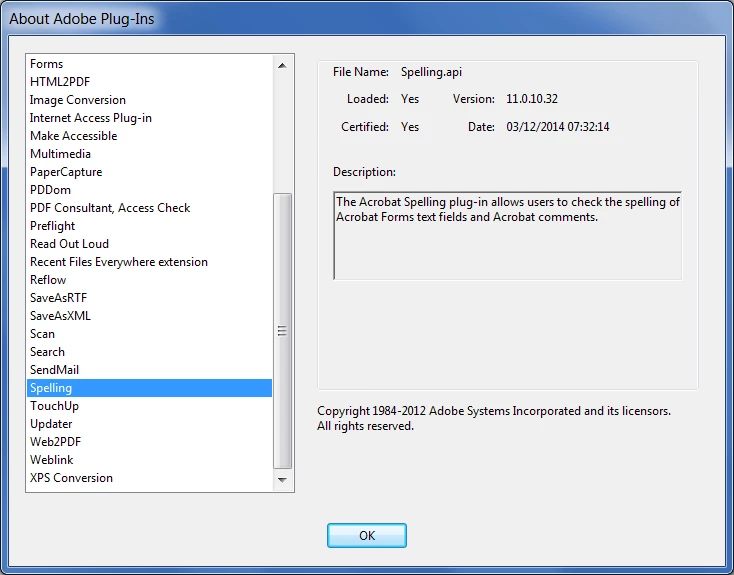Select Weblink plug-in
This screenshot has height=575, width=734.
pos(149,460)
